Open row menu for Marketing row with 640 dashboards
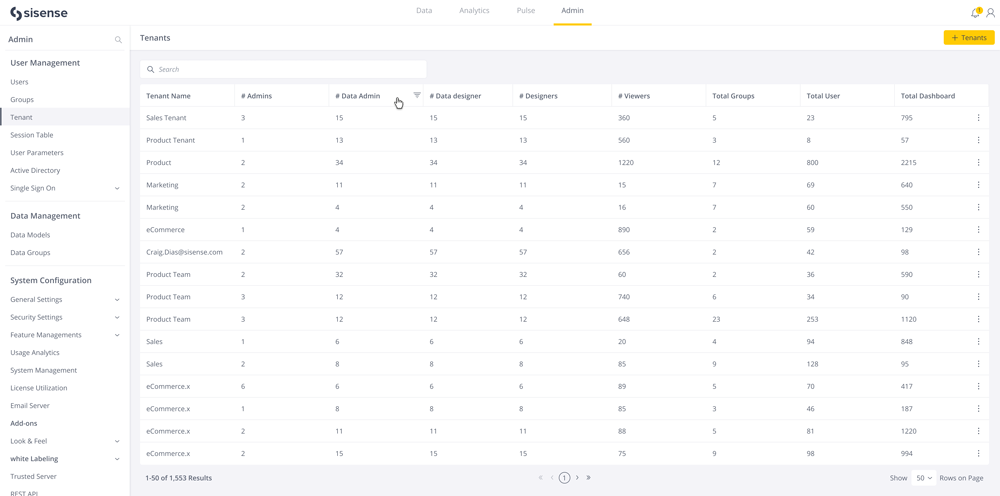Image resolution: width=1000 pixels, height=496 pixels. (978, 185)
